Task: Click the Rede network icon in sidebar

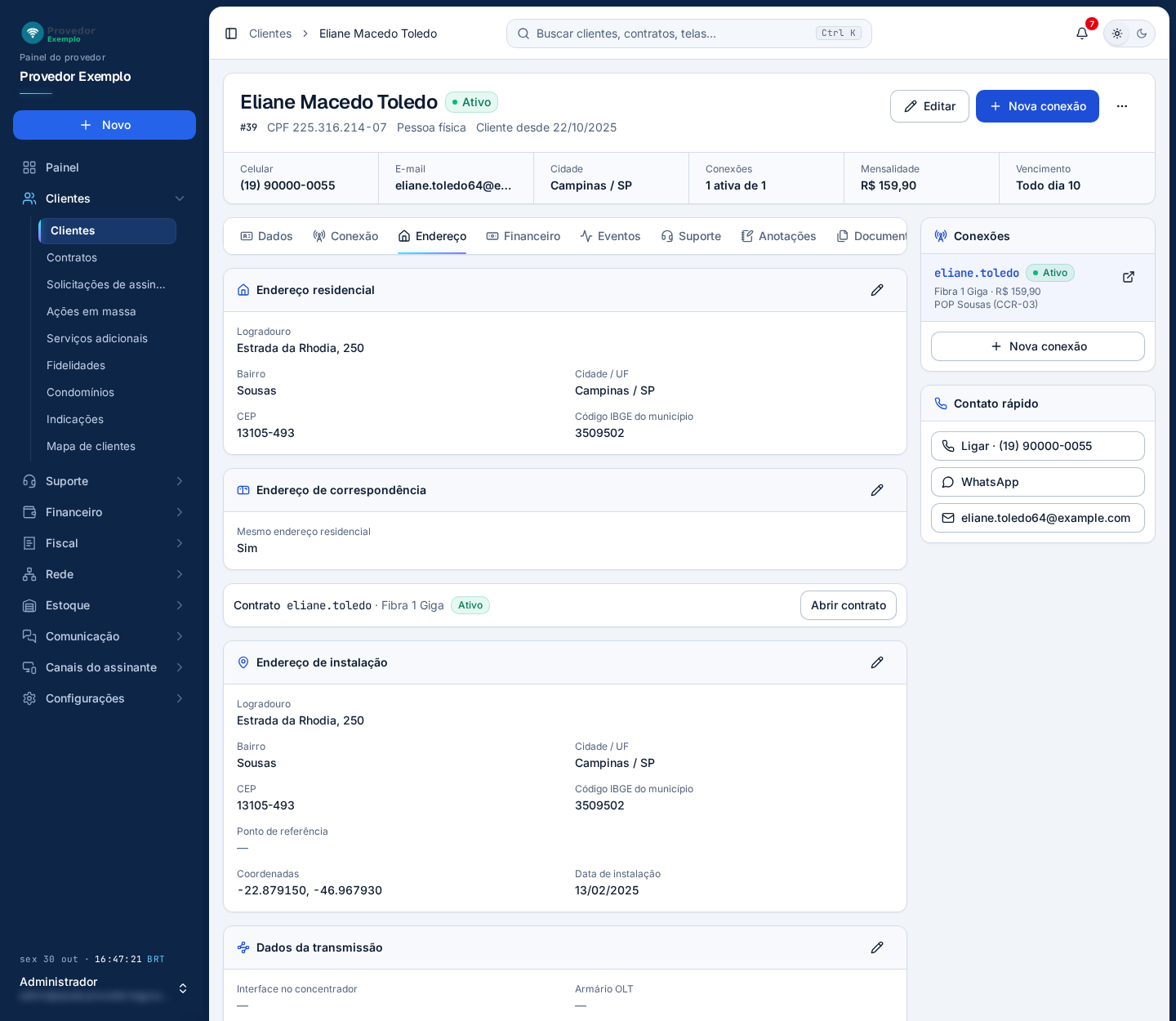Action: tap(29, 574)
